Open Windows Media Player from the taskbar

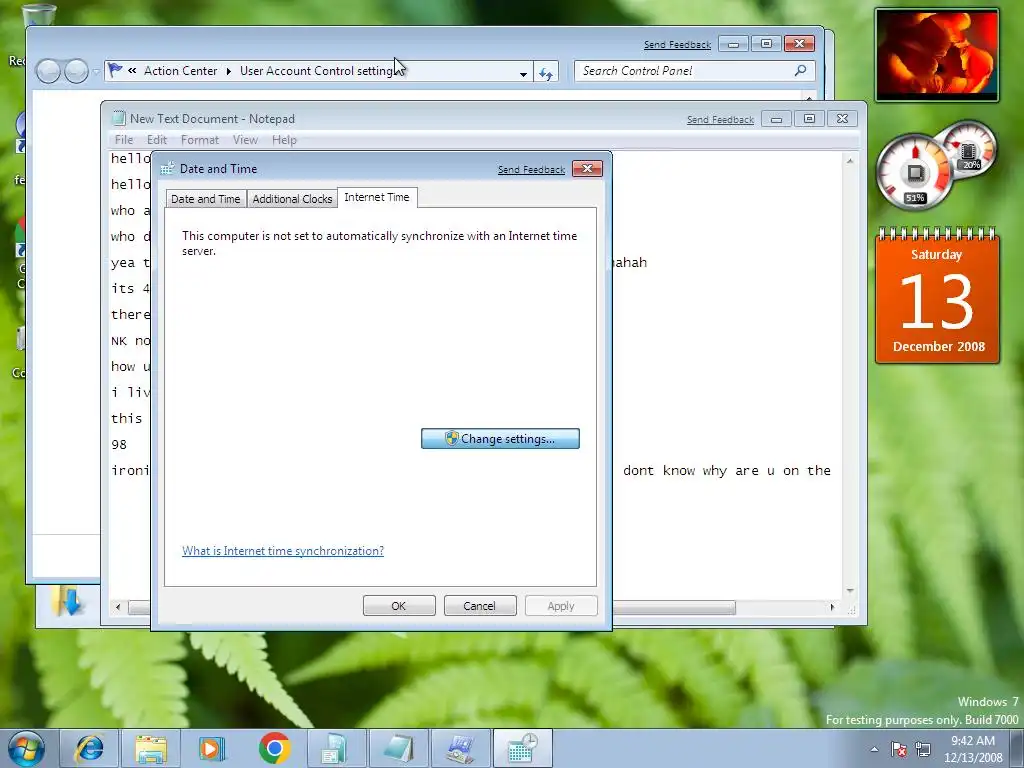pos(212,748)
